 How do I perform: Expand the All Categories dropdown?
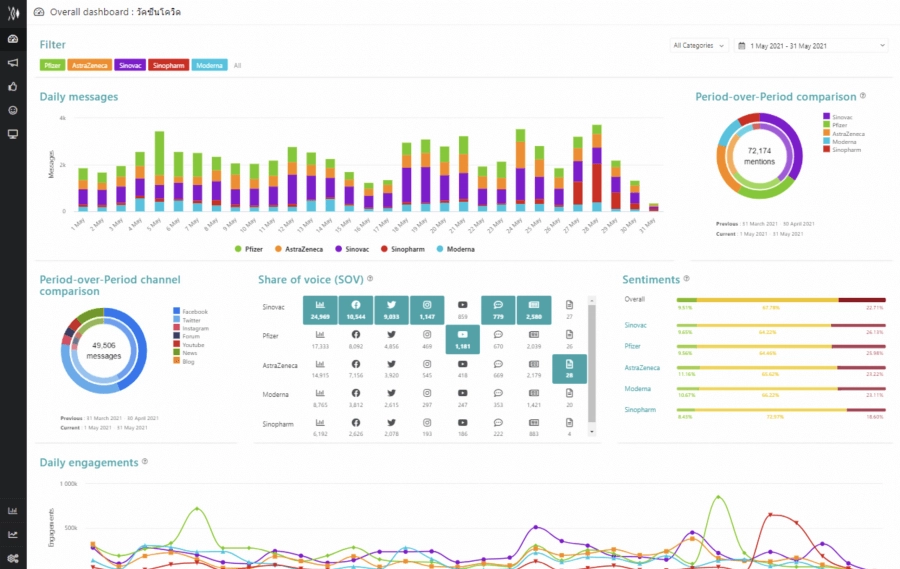click(699, 45)
